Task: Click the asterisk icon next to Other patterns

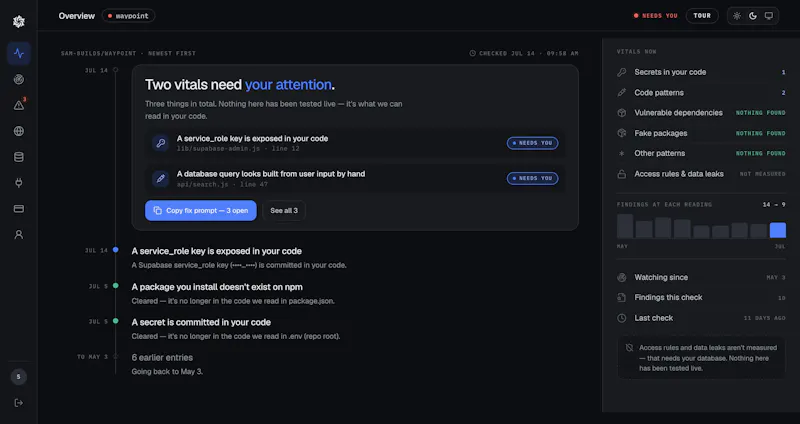Action: click(x=621, y=153)
